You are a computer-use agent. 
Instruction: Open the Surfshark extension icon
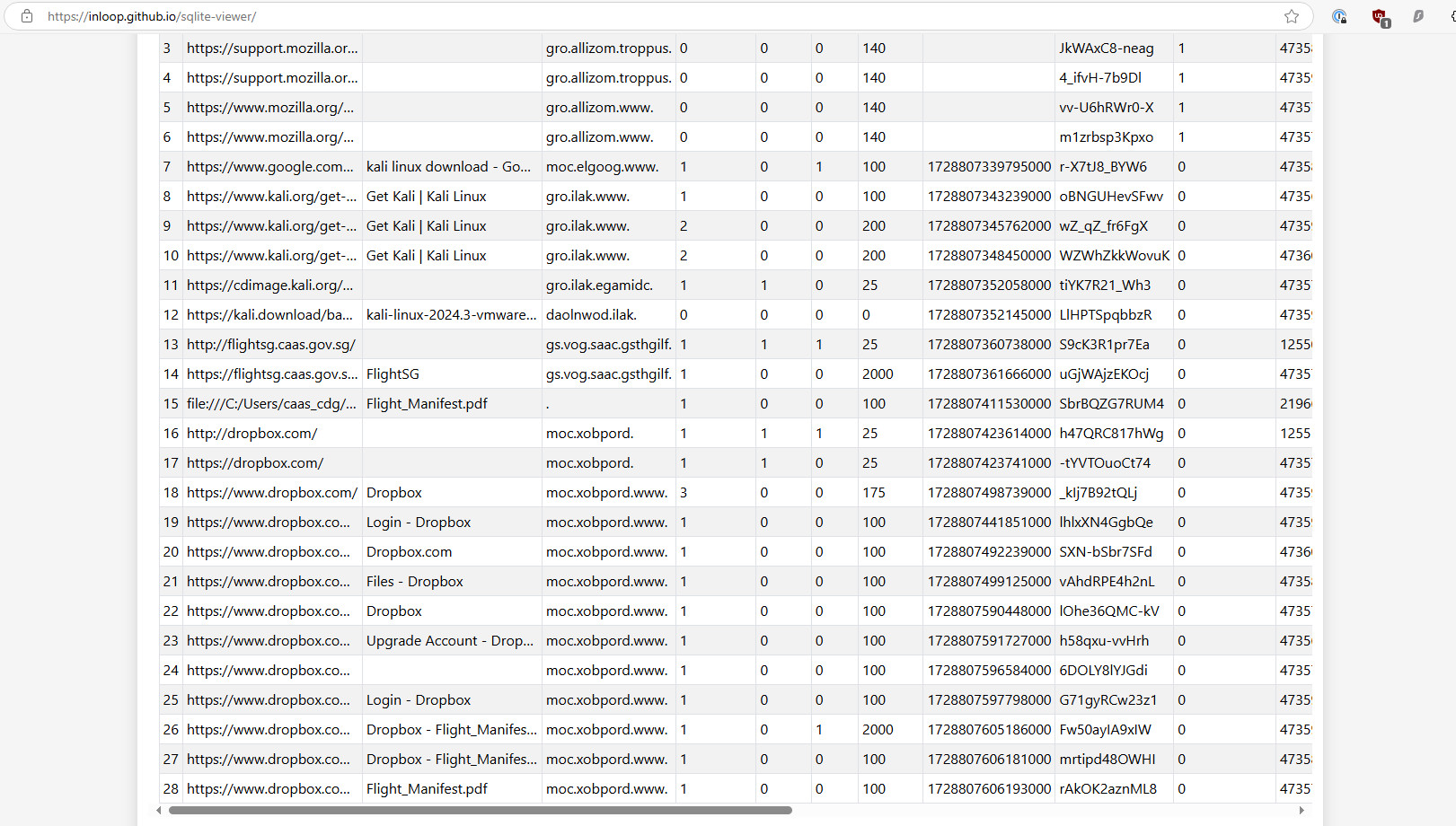(x=1418, y=16)
